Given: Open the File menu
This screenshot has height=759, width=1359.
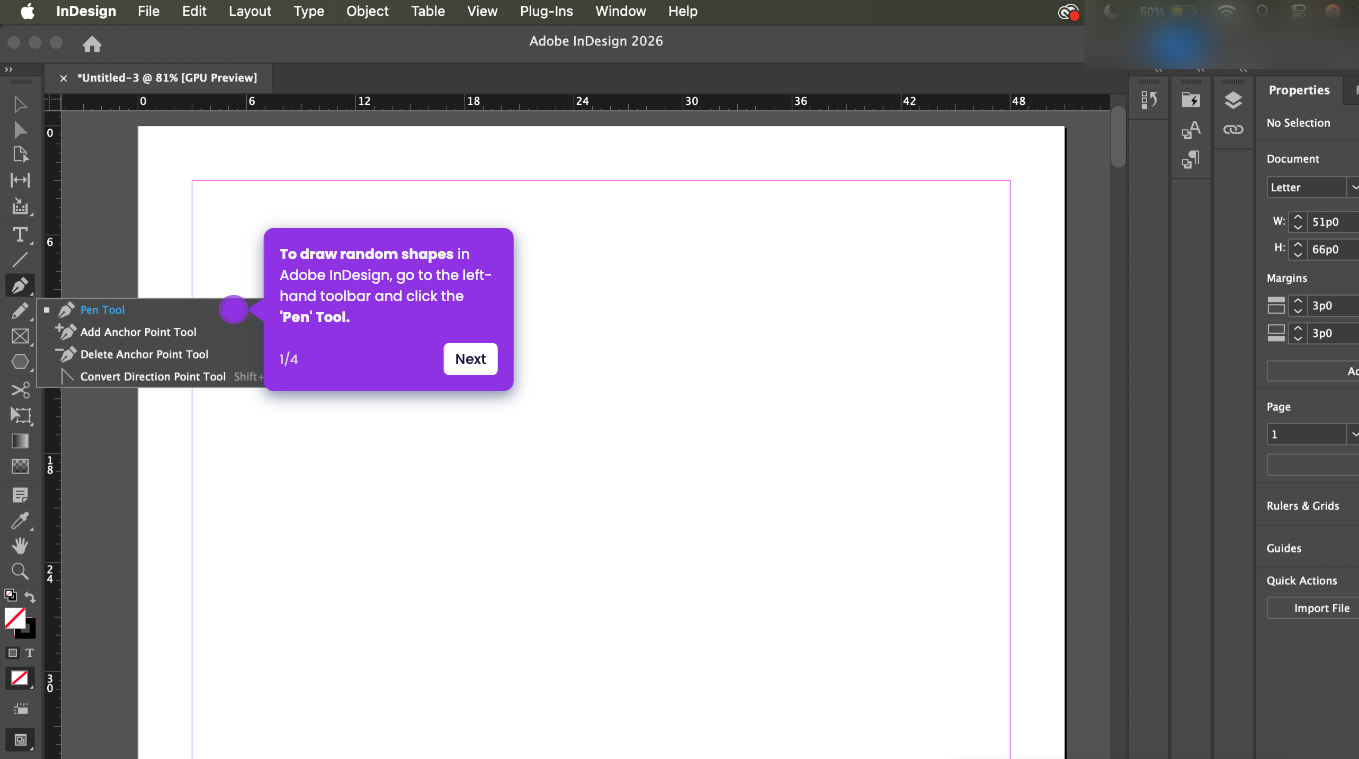Looking at the screenshot, I should click(x=148, y=11).
